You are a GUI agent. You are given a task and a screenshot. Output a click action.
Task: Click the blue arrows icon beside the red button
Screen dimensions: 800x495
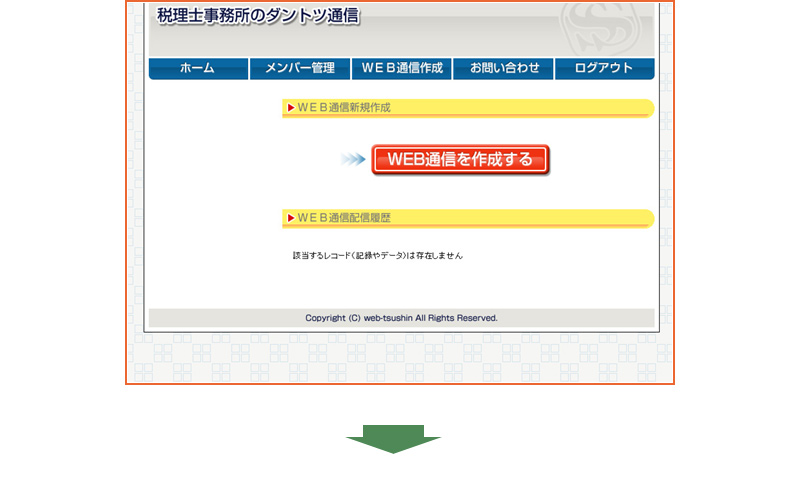click(353, 160)
